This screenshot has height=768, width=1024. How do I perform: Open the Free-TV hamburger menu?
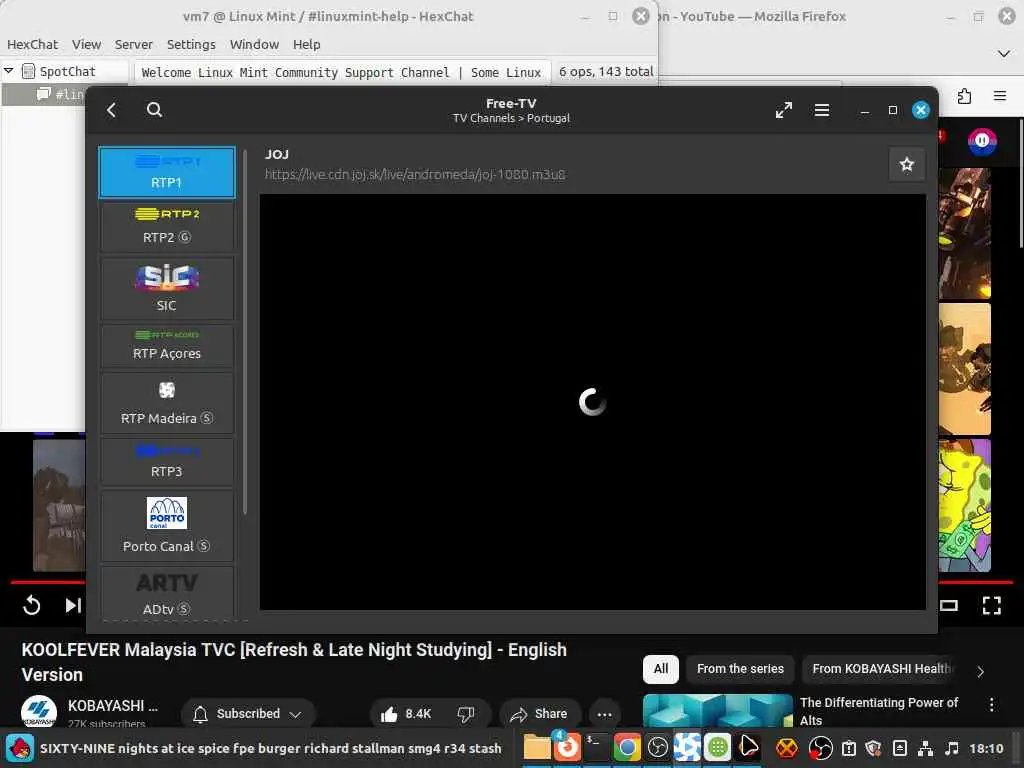click(x=822, y=110)
